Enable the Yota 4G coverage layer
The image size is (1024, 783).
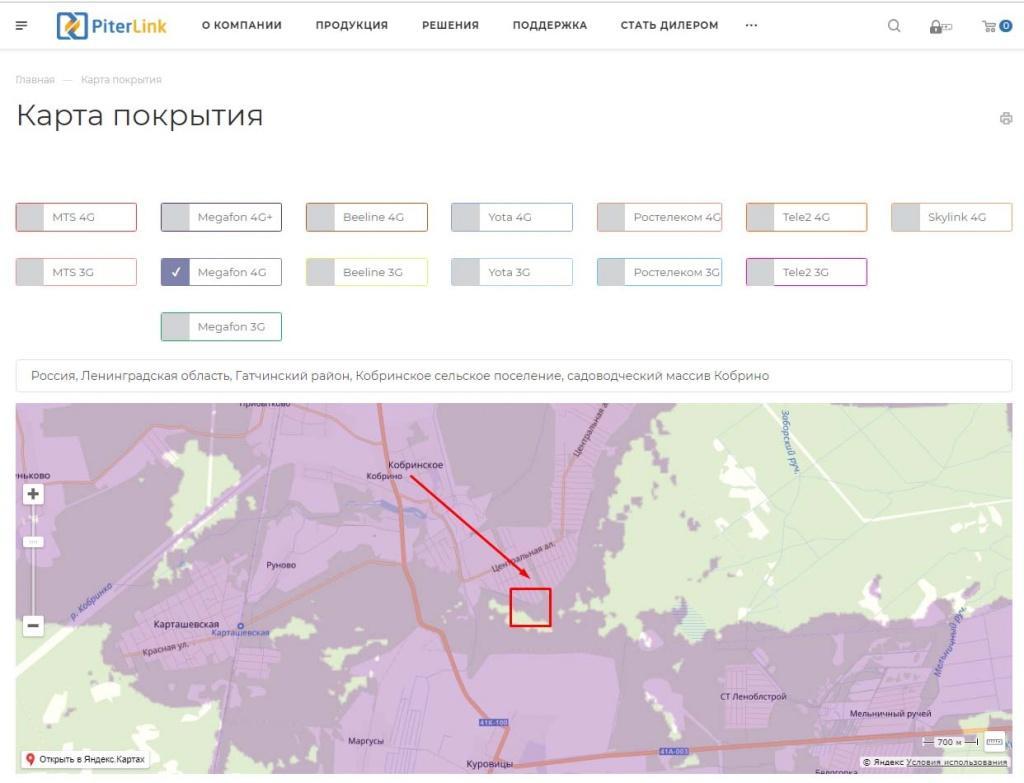tap(512, 217)
